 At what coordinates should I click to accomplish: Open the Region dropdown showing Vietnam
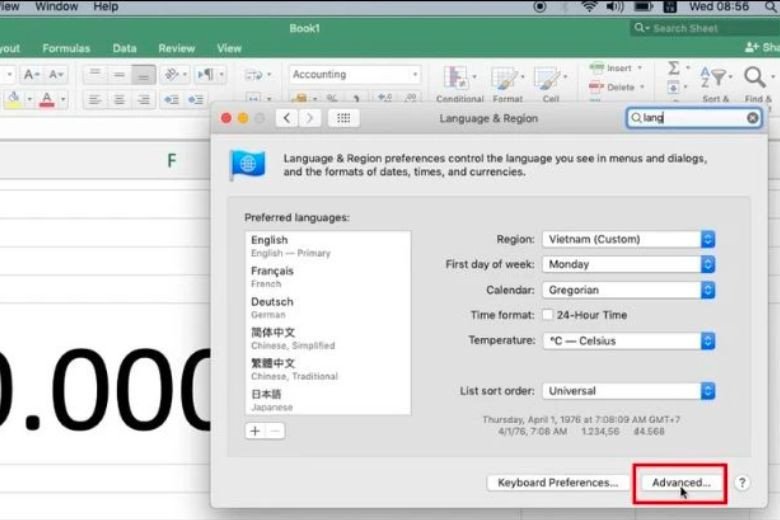[629, 239]
